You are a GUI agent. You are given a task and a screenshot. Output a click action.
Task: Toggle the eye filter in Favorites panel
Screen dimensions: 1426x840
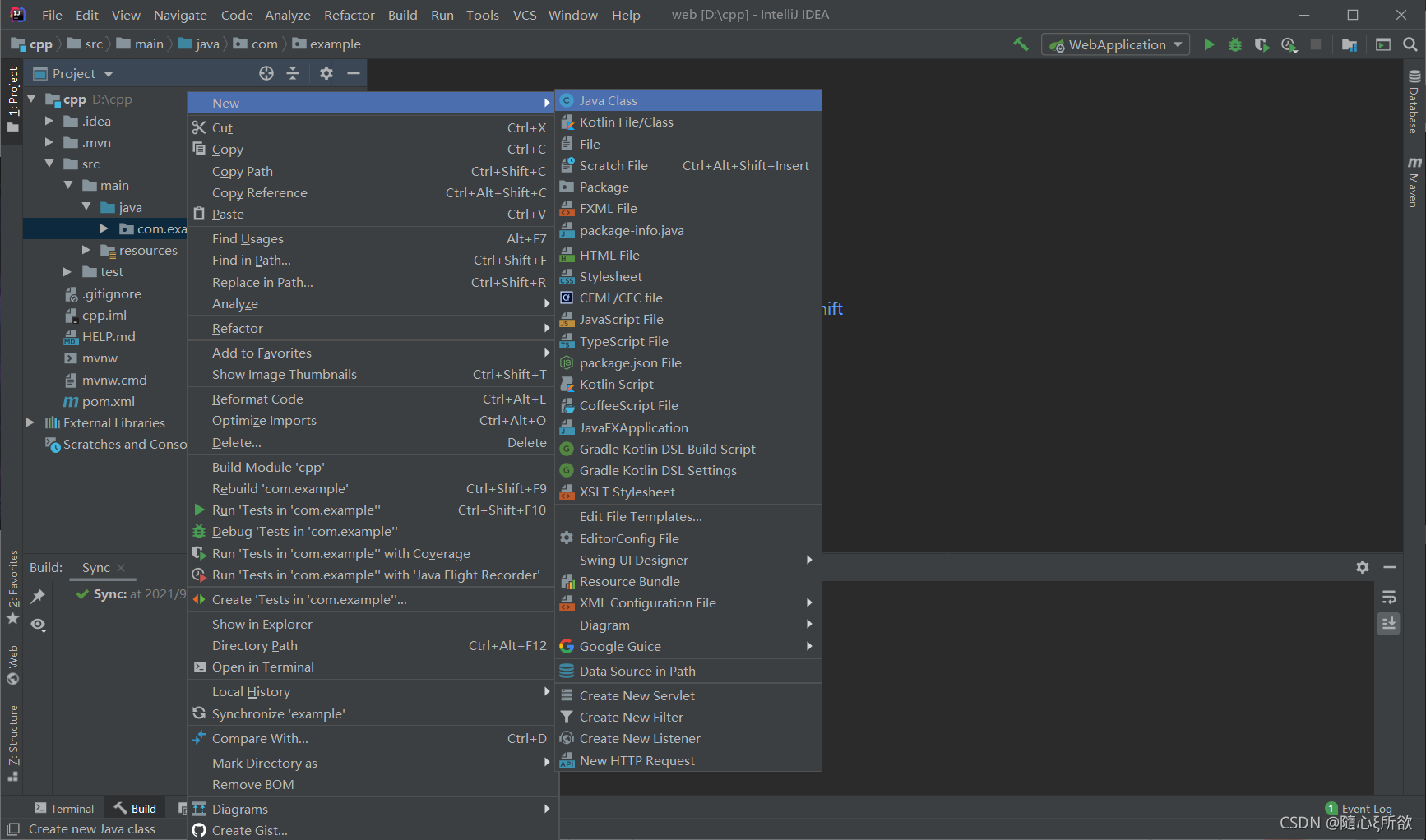click(x=38, y=625)
